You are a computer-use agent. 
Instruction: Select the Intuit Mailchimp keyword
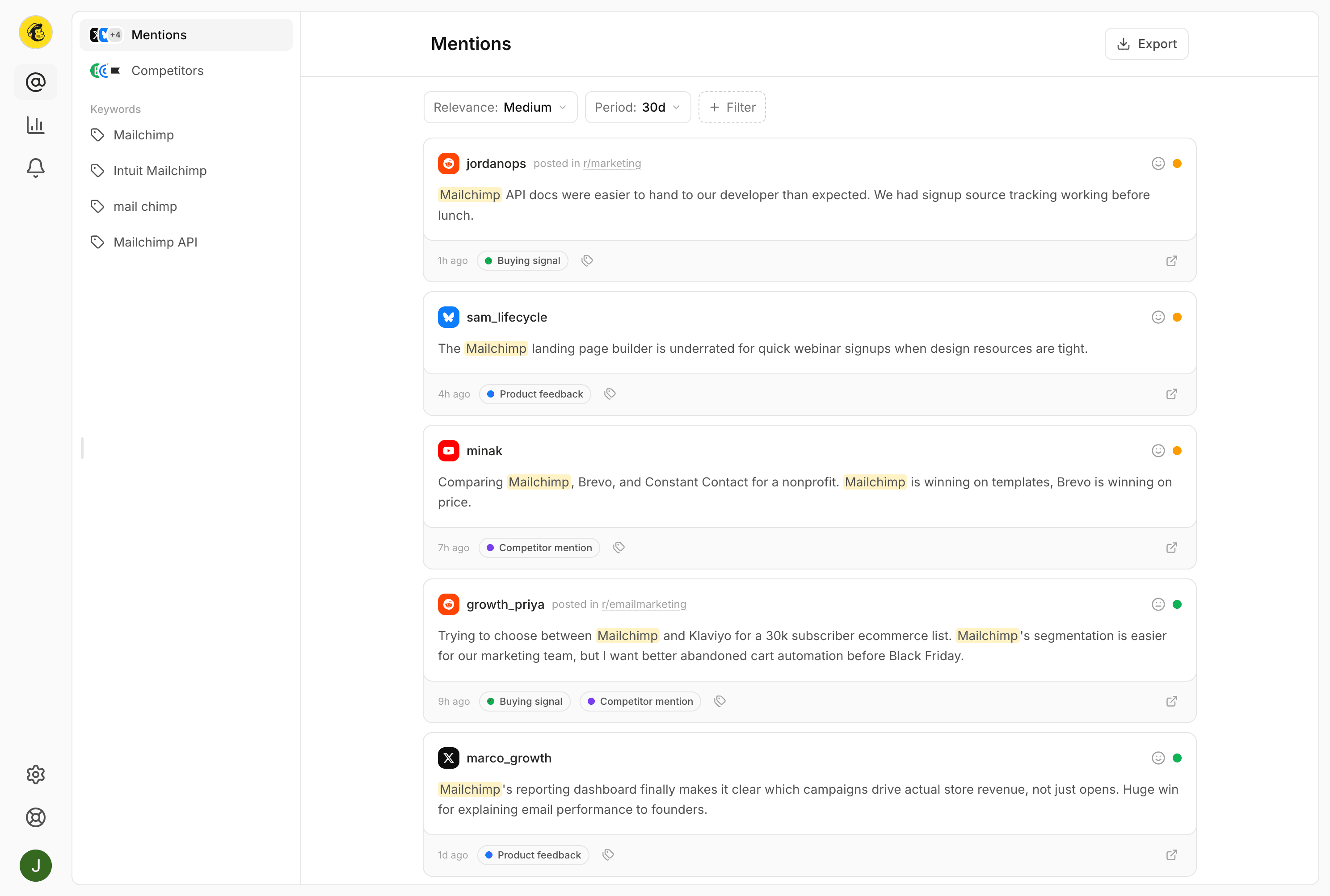pos(186,171)
